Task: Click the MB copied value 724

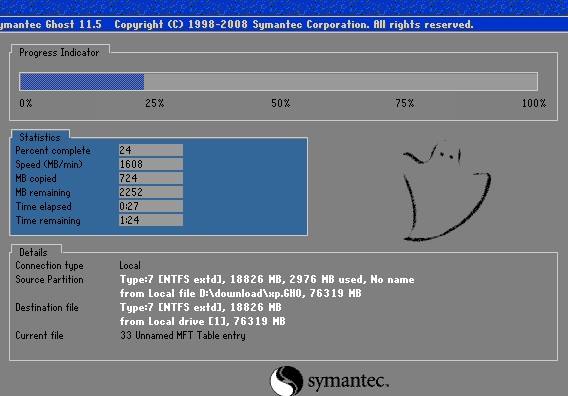Action: click(x=151, y=178)
